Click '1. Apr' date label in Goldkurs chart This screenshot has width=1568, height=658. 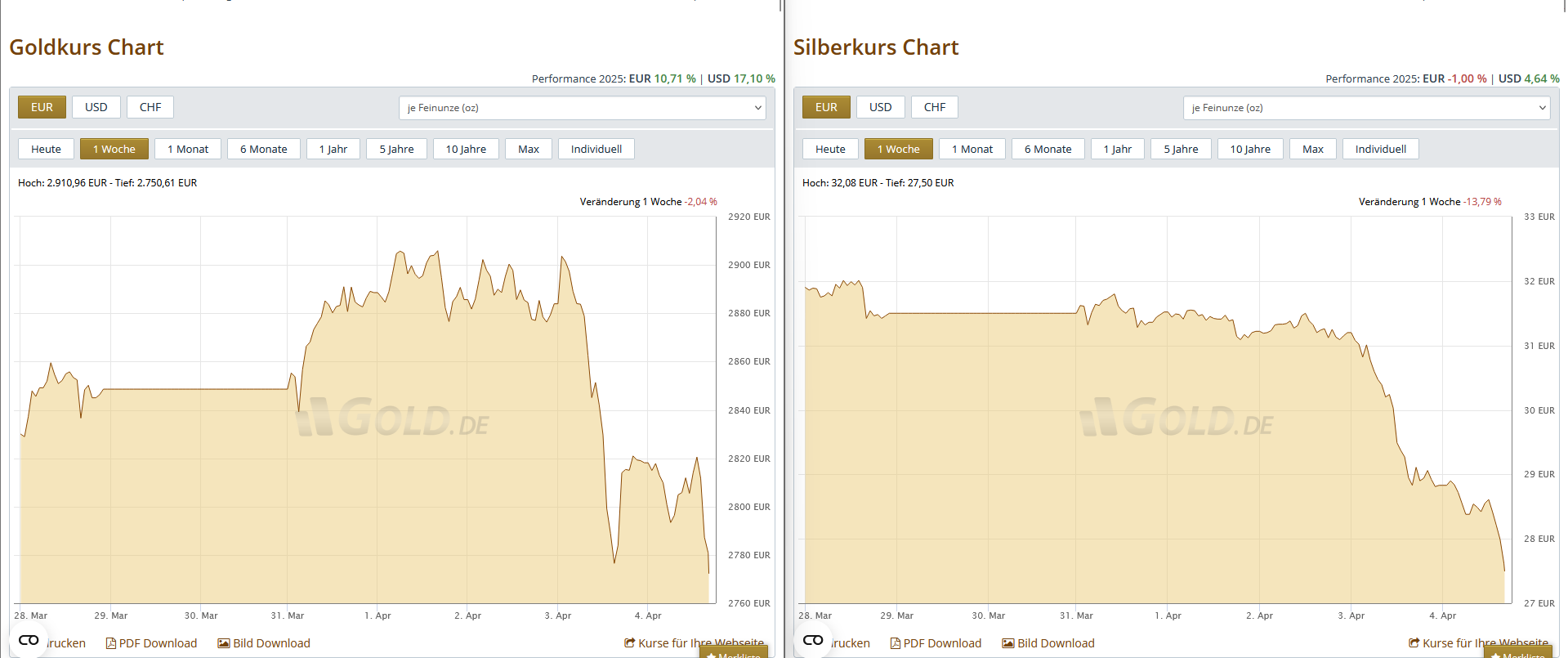377,615
